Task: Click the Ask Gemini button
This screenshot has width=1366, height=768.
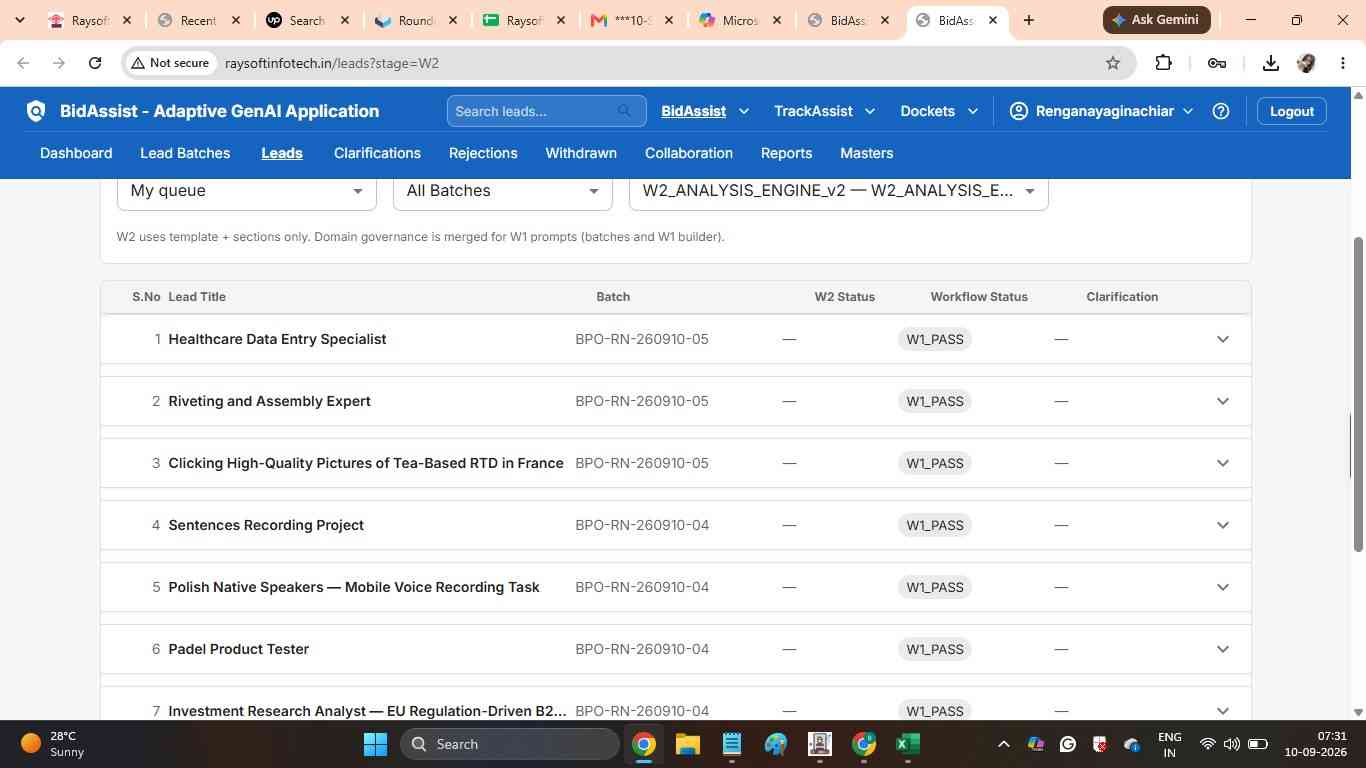Action: pyautogui.click(x=1157, y=20)
